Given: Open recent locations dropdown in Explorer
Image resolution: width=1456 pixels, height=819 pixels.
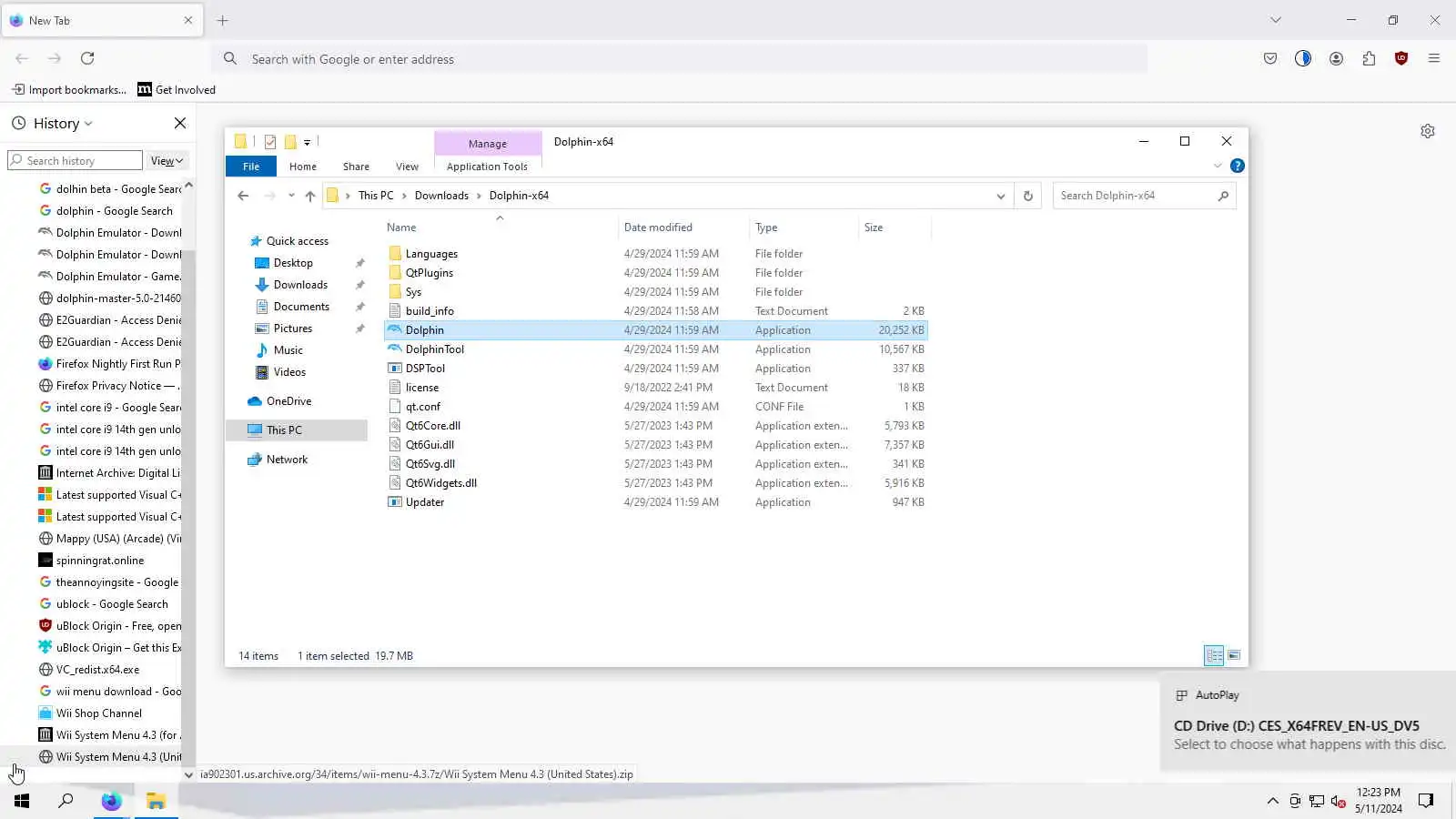Looking at the screenshot, I should [291, 196].
